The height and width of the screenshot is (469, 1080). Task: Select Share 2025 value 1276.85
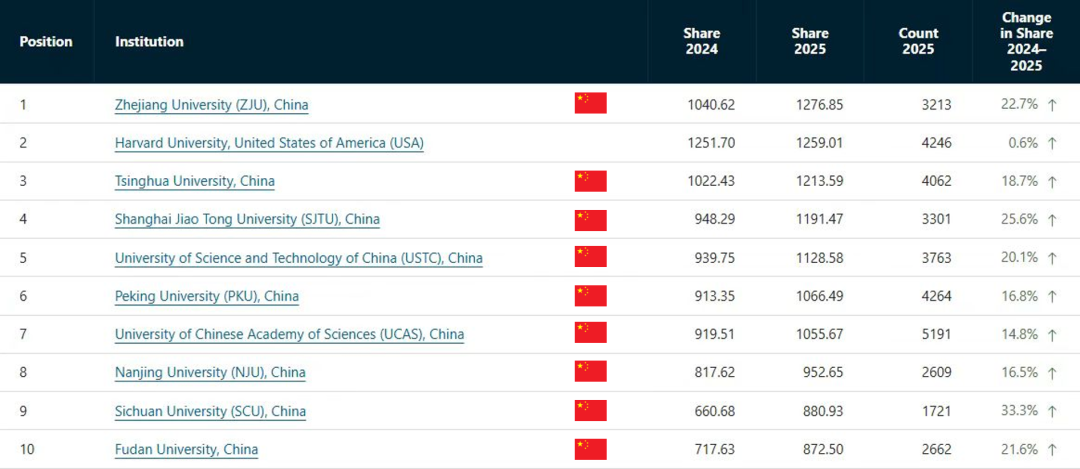click(819, 105)
